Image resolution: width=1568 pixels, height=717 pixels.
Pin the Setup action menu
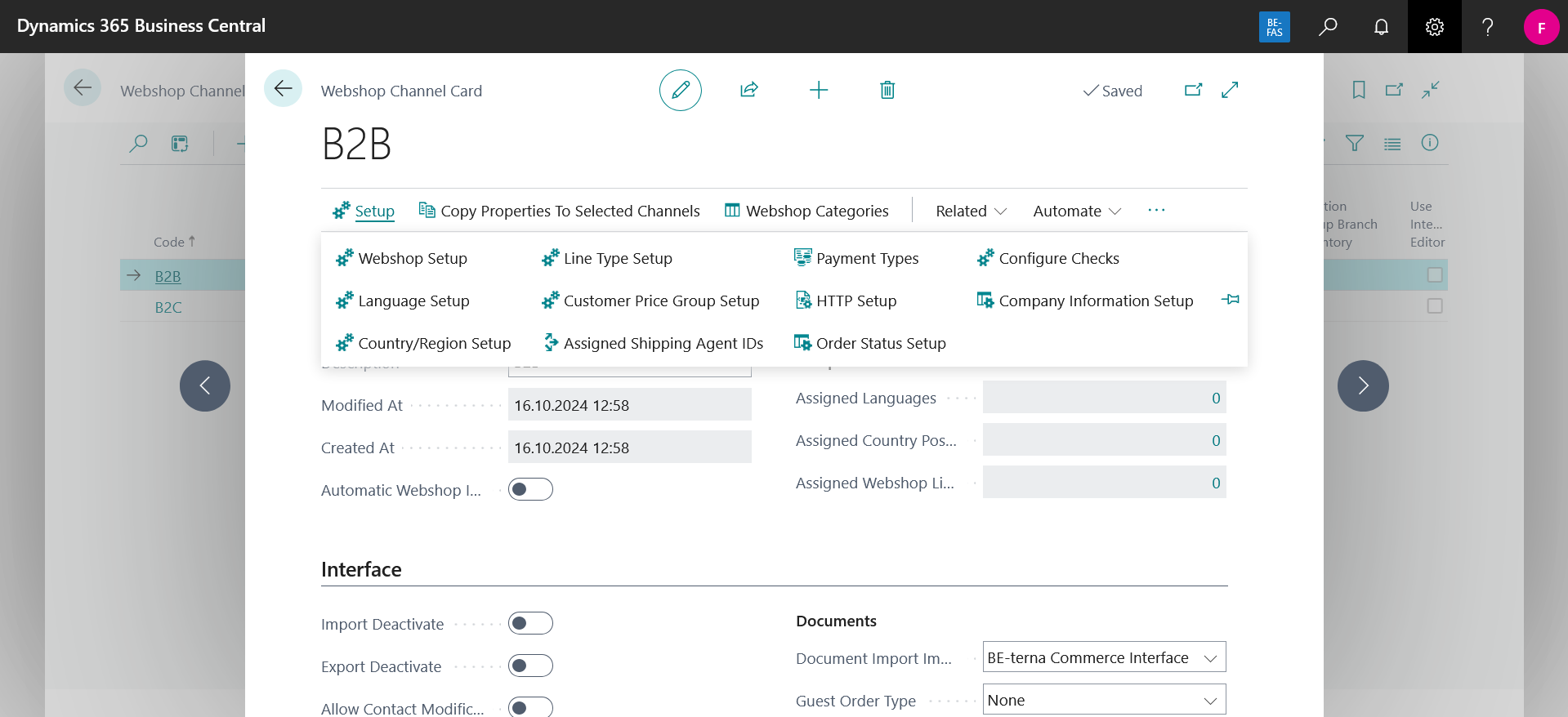(x=1230, y=300)
